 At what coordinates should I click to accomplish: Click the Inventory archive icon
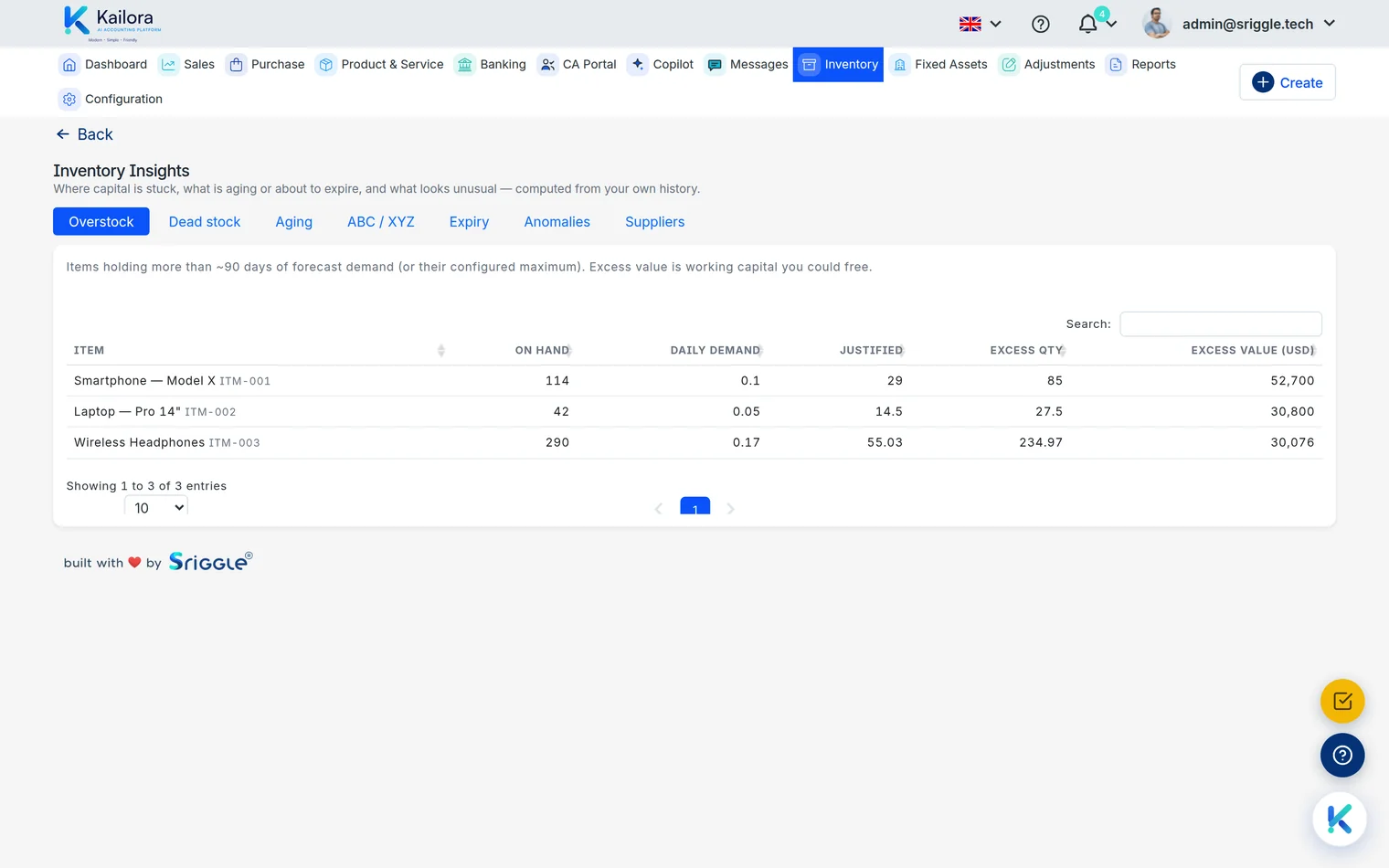tap(809, 65)
